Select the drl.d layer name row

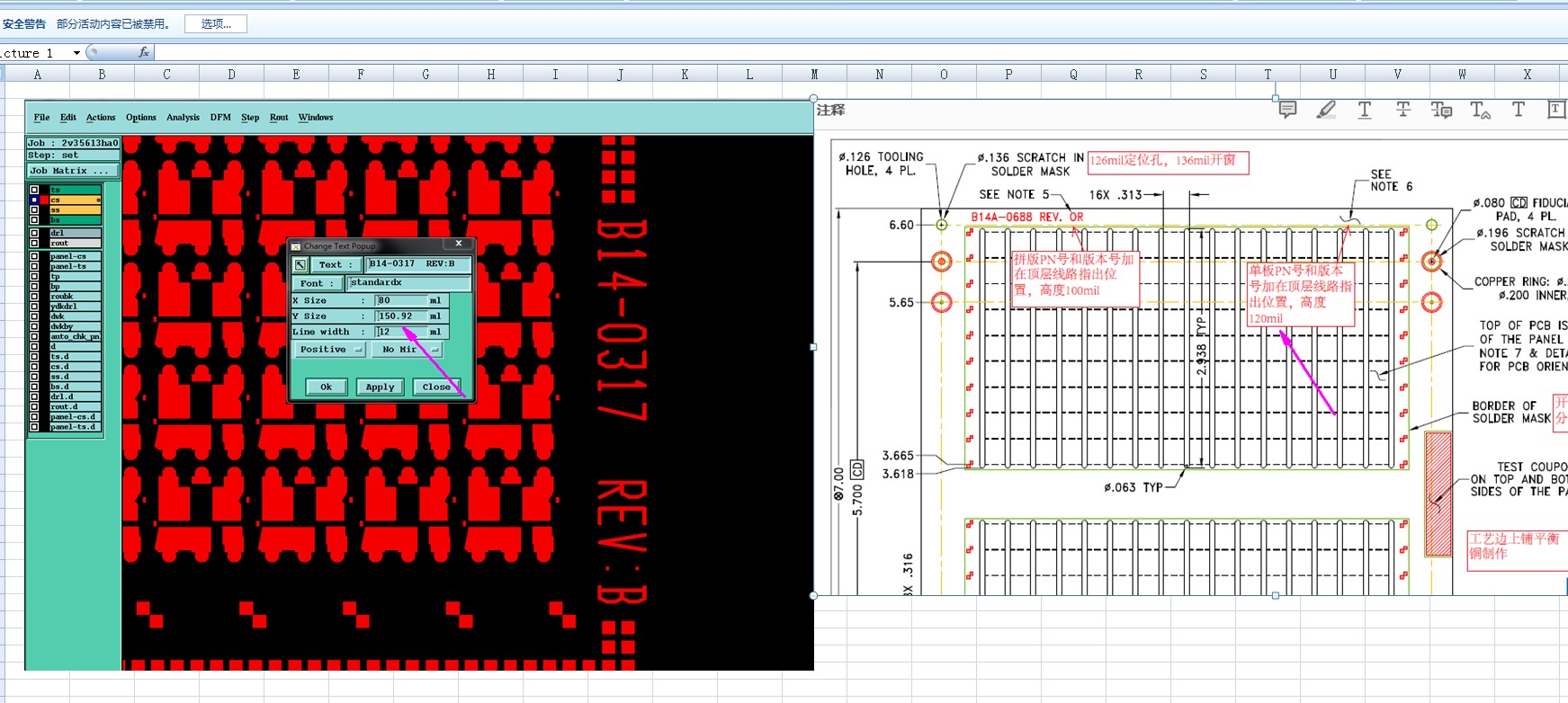tap(75, 396)
